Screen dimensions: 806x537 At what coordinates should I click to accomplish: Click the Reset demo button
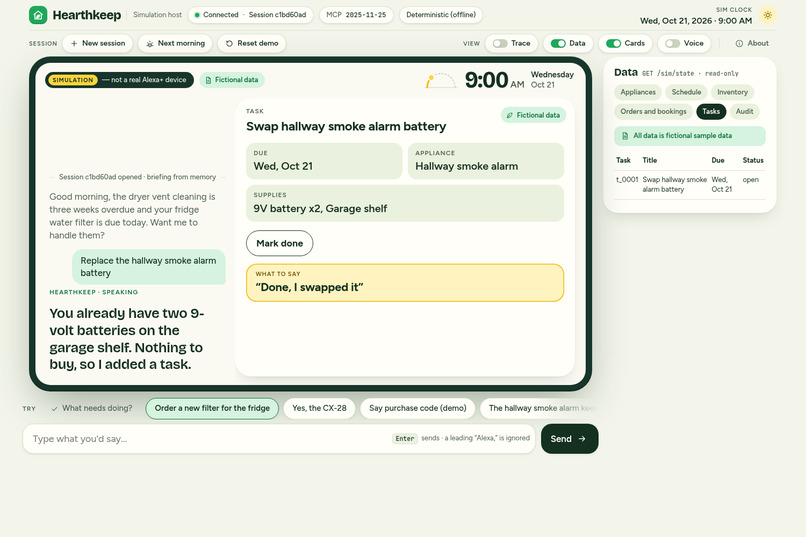coord(252,44)
